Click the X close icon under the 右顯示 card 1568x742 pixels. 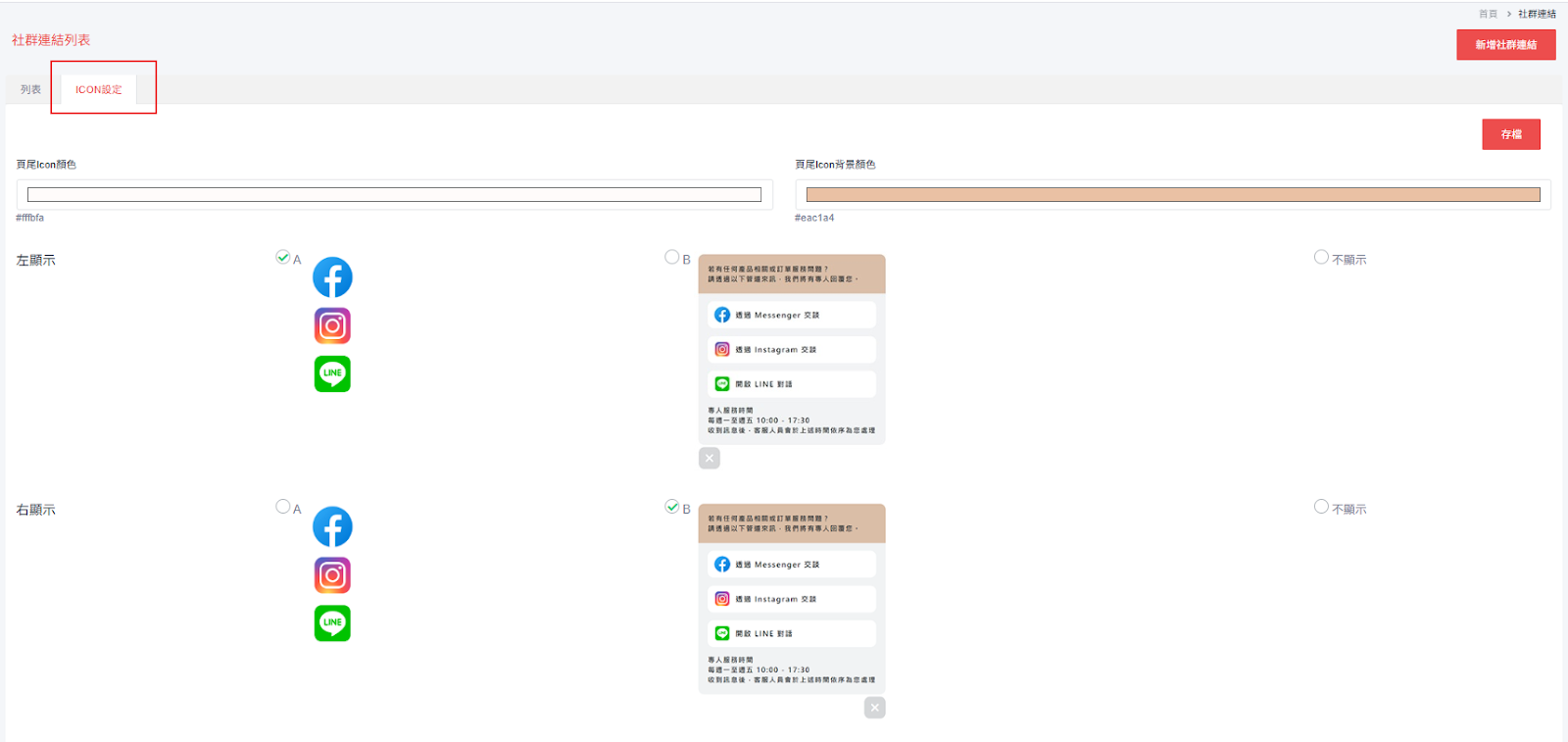click(x=875, y=708)
